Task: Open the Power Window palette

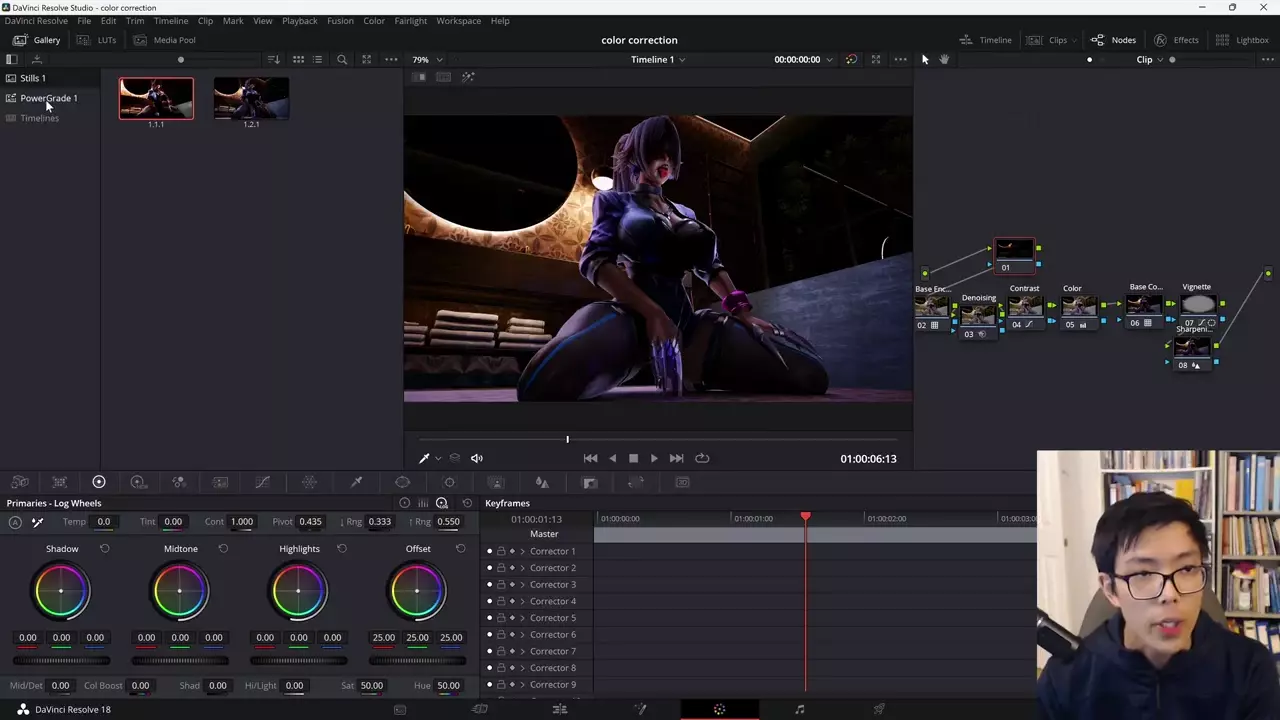Action: (403, 483)
